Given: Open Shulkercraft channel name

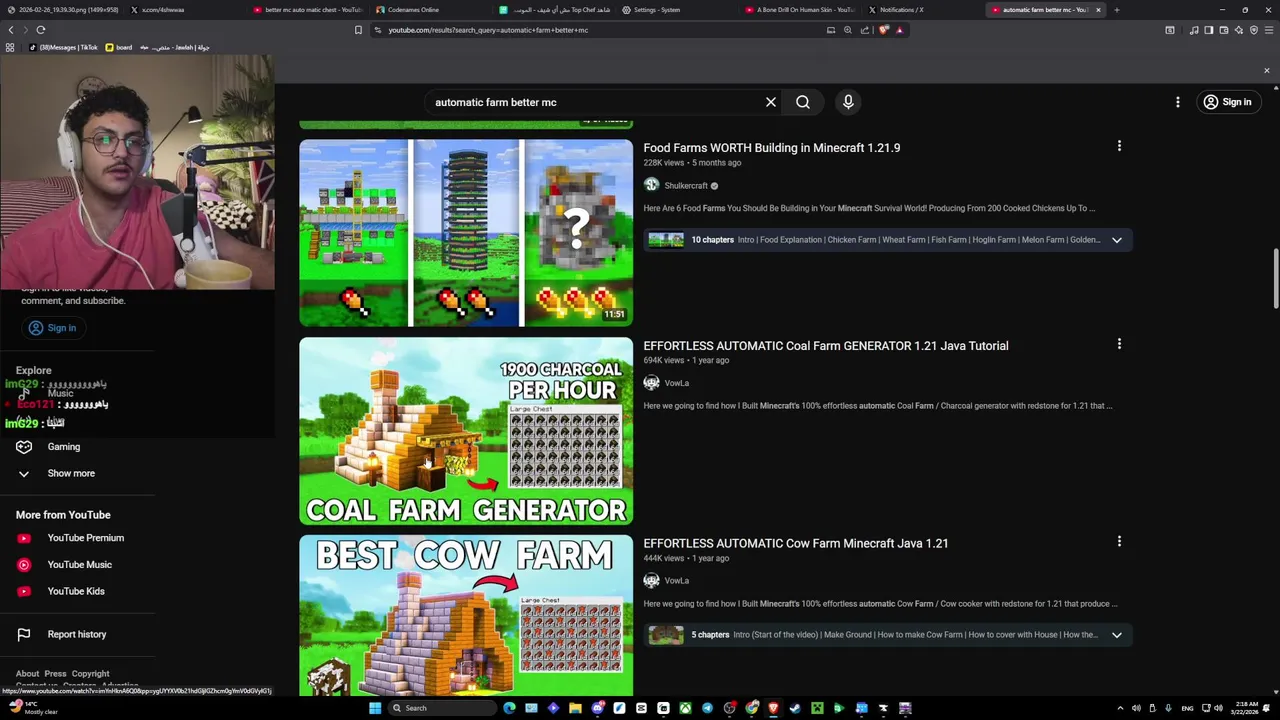Looking at the screenshot, I should click(x=686, y=186).
